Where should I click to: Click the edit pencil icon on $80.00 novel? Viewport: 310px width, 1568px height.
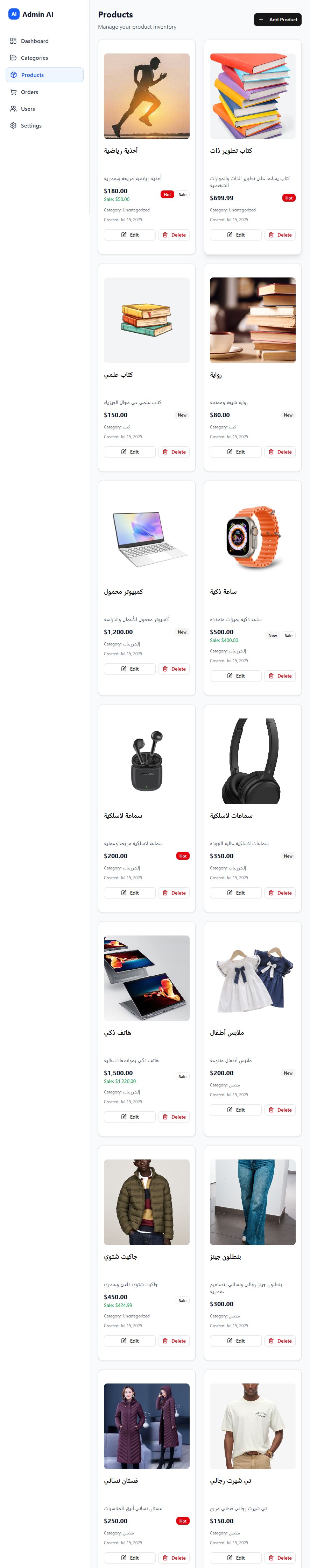pyautogui.click(x=230, y=451)
